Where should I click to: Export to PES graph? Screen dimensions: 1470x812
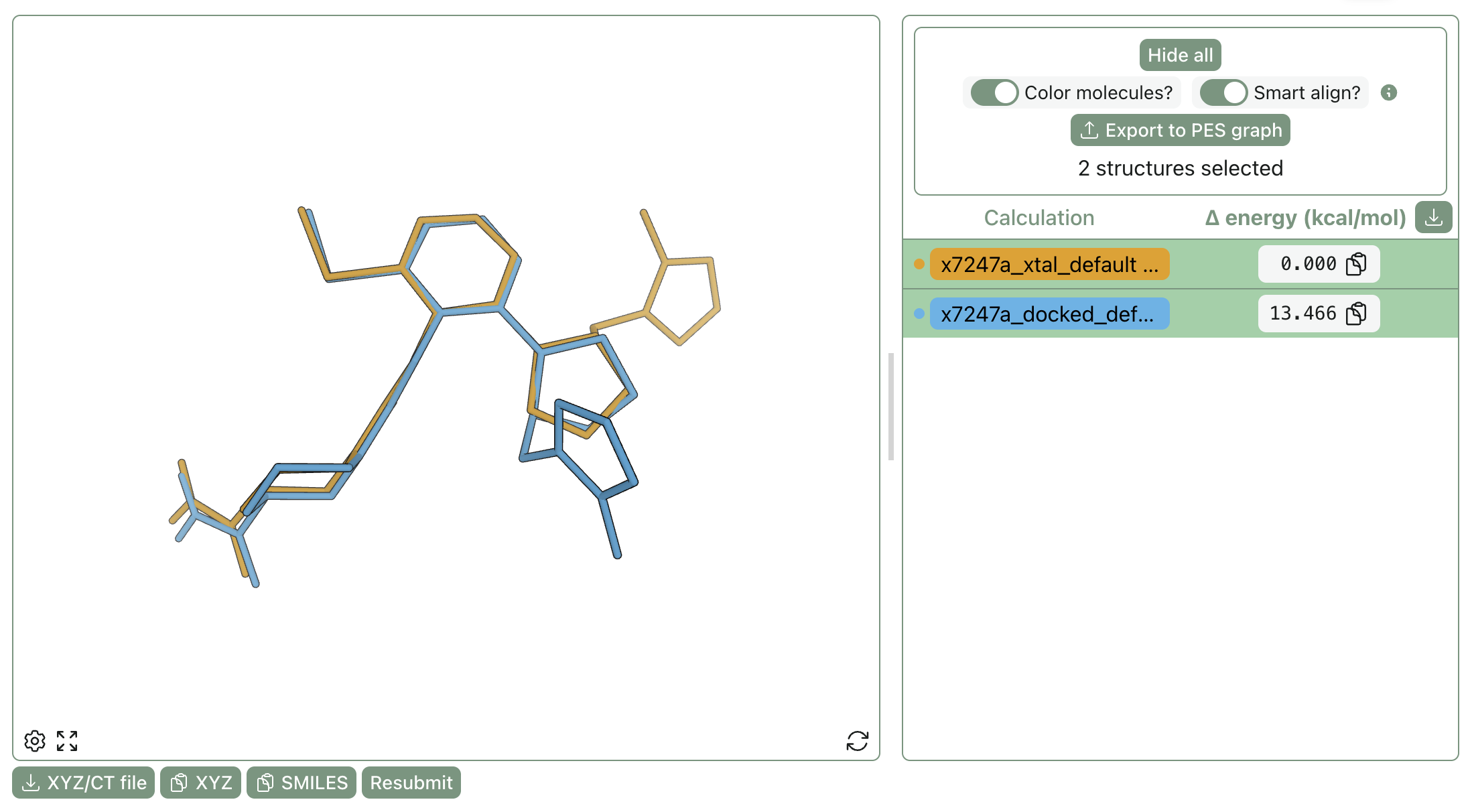(x=1180, y=130)
